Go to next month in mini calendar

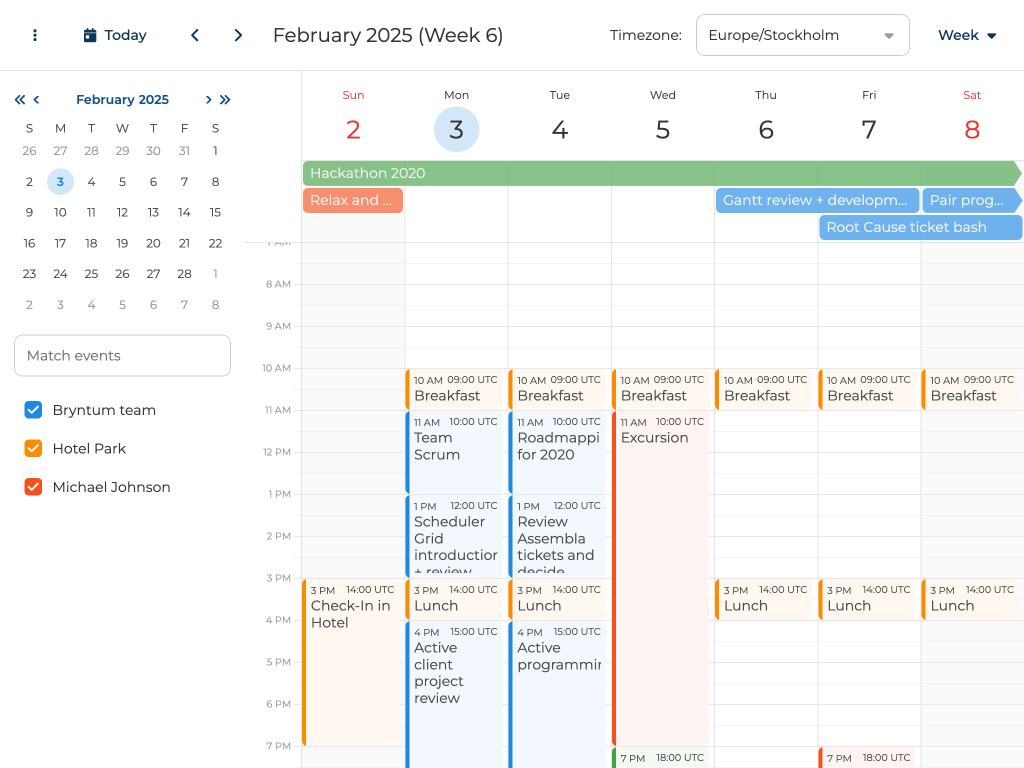click(208, 99)
